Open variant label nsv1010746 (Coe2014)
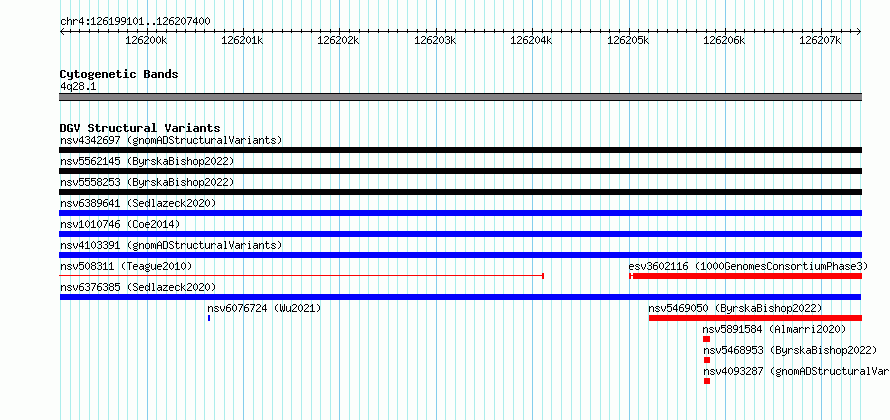 120,224
